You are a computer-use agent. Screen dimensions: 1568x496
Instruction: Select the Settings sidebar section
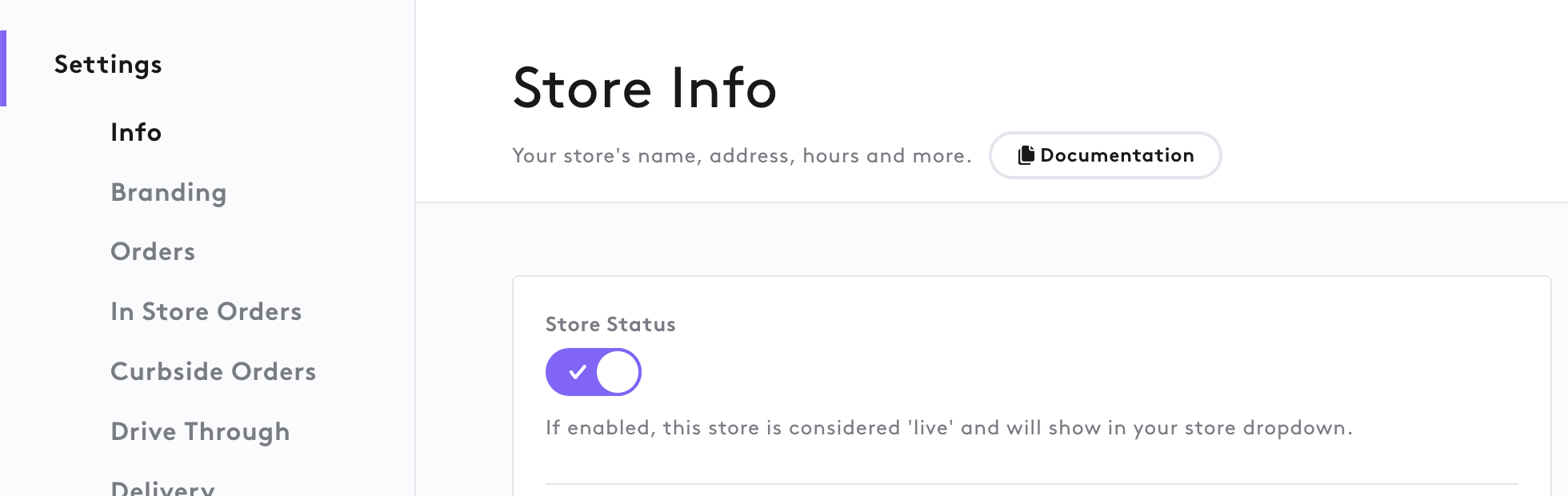tap(108, 65)
